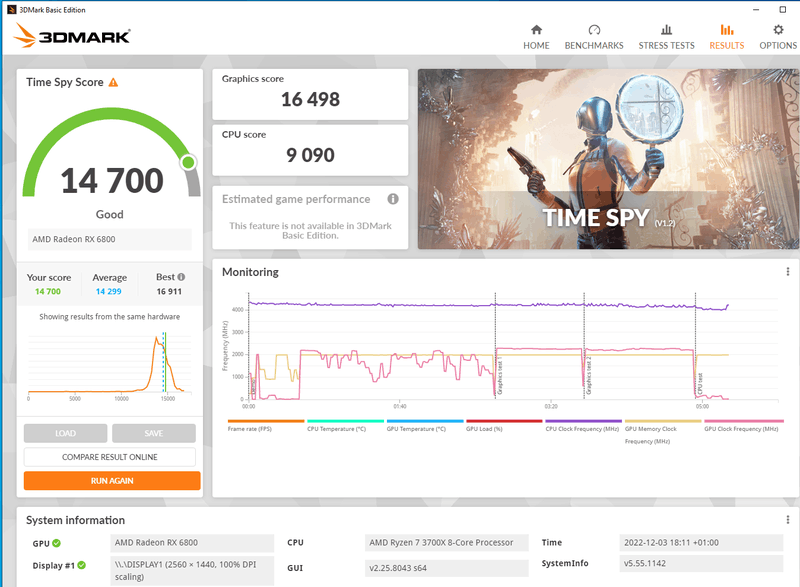The image size is (800, 587).
Task: Minimize the 3DMark window
Action: (x=756, y=10)
